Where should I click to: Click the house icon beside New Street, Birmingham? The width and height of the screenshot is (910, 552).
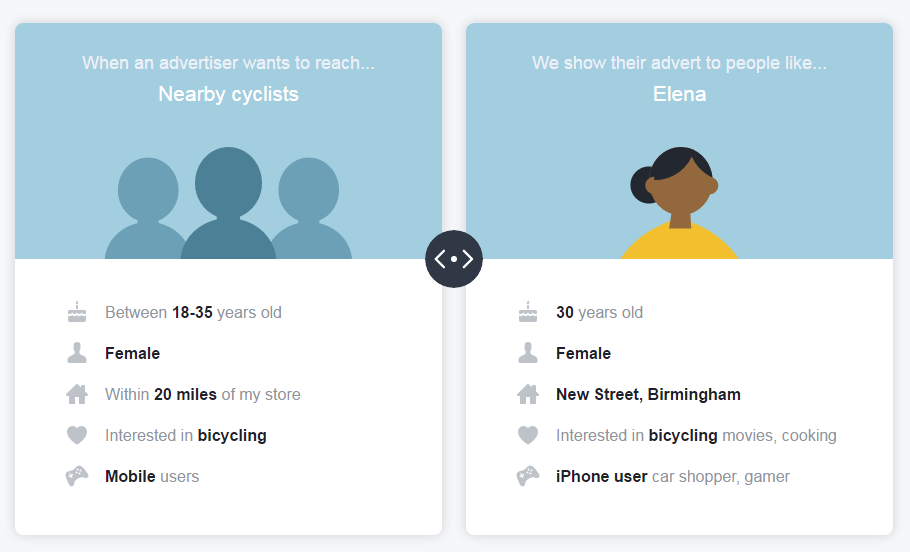click(x=528, y=394)
